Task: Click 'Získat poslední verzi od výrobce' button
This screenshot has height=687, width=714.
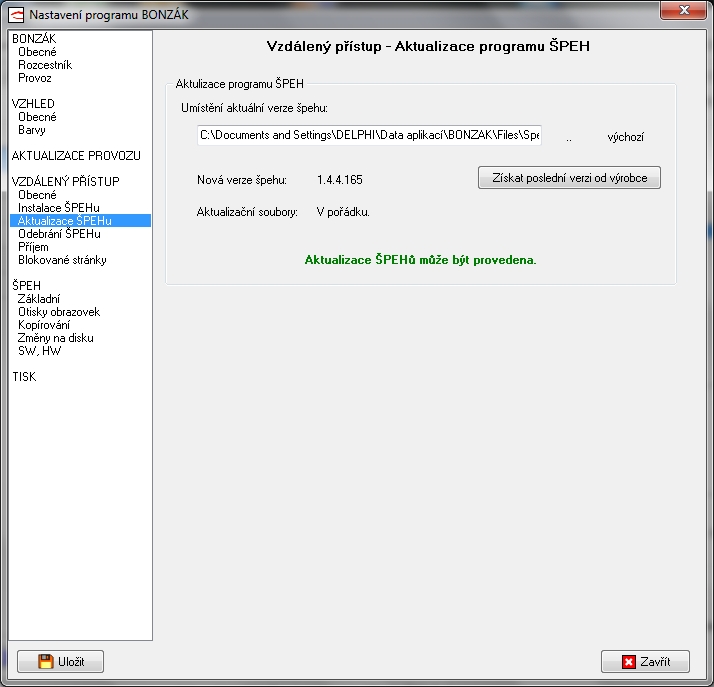Action: tap(569, 178)
